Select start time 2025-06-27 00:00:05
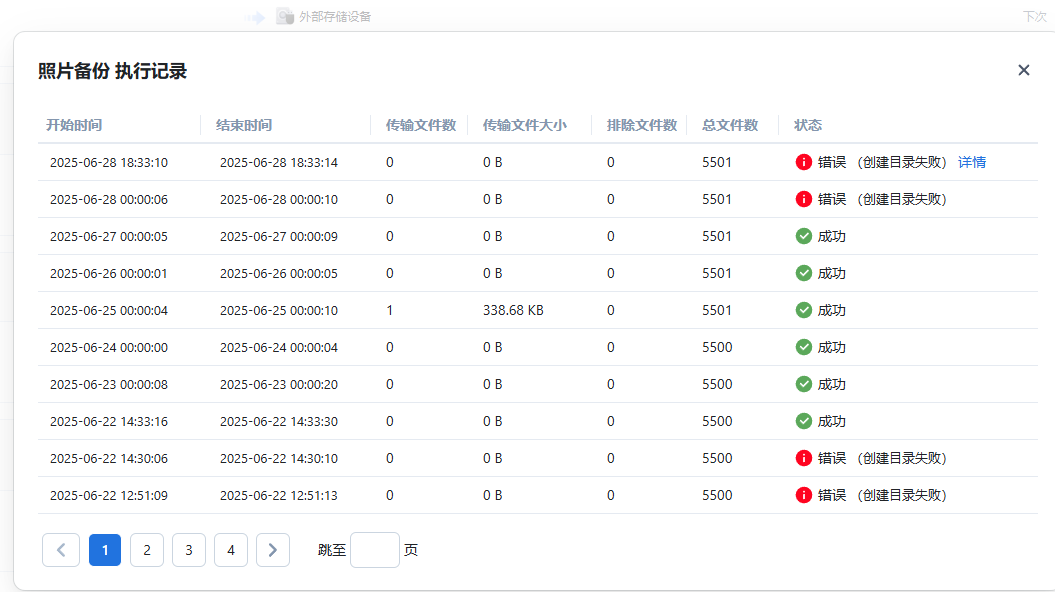The width and height of the screenshot is (1055, 592). (109, 236)
